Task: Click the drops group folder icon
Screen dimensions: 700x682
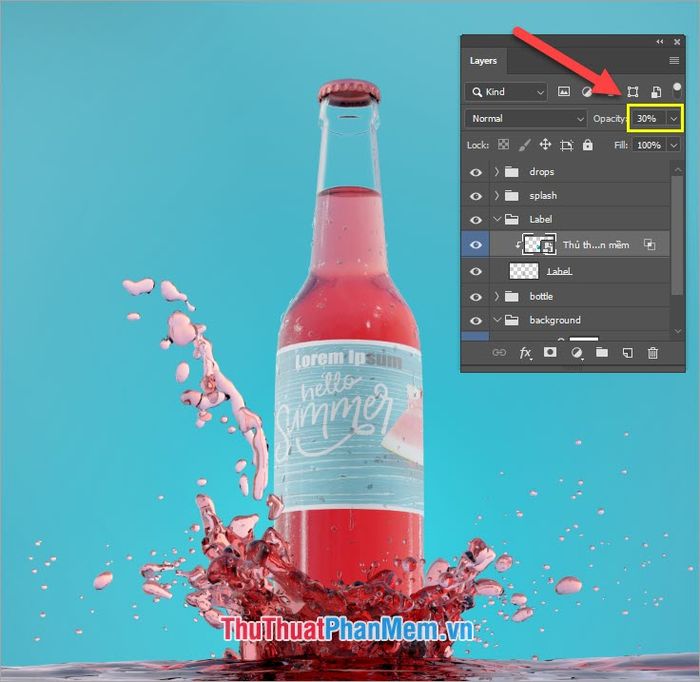Action: pos(512,172)
